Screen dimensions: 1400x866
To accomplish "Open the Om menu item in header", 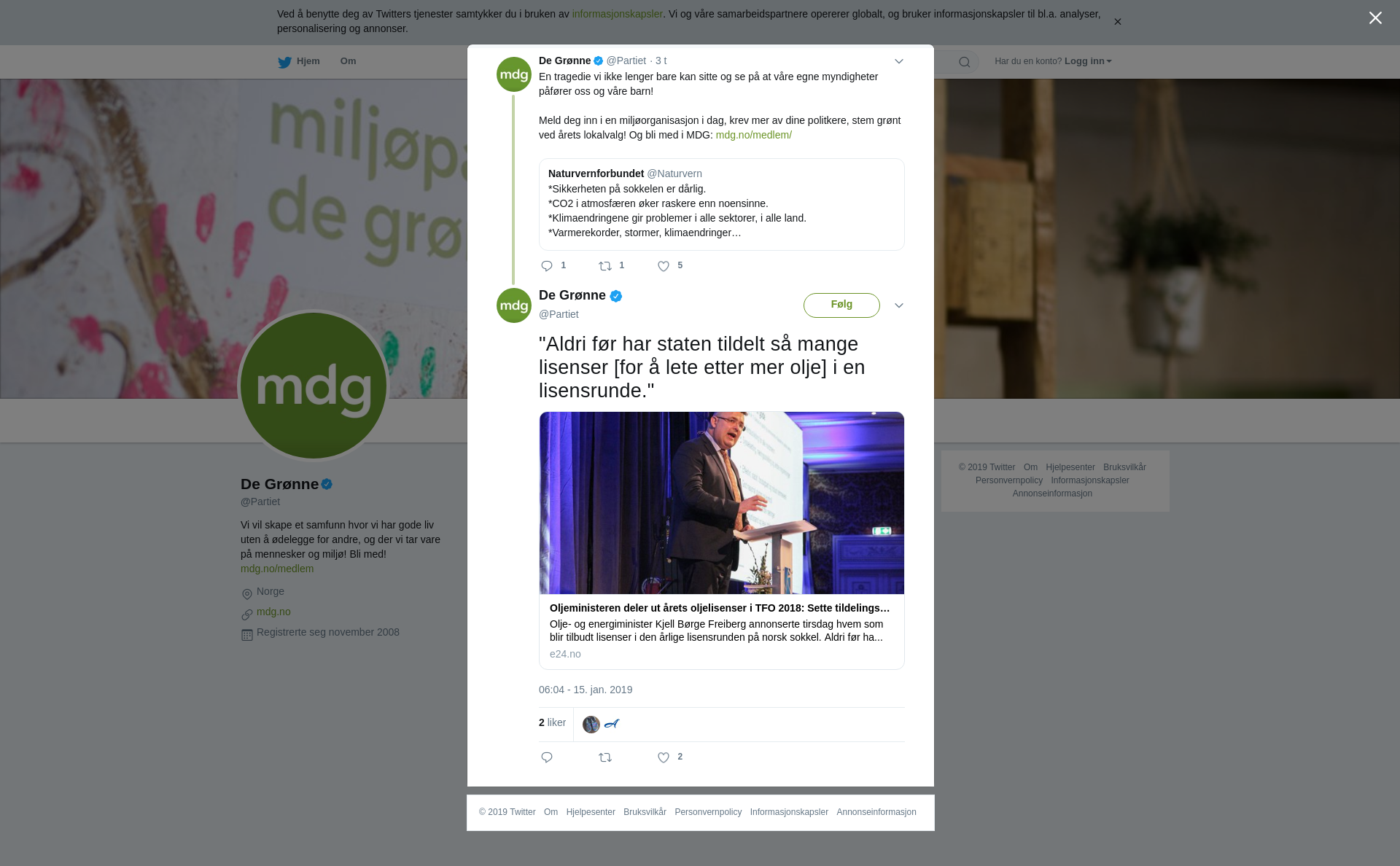I will (x=348, y=61).
